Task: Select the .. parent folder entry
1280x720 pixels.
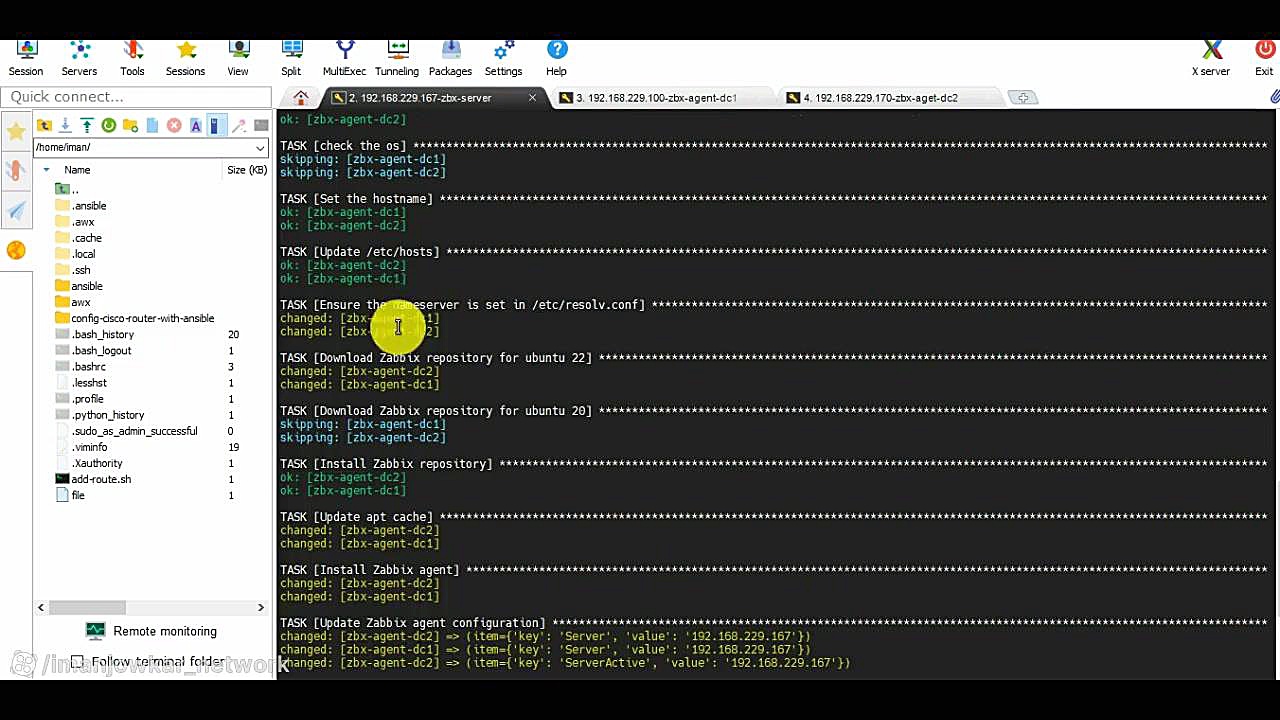Action: pos(68,189)
